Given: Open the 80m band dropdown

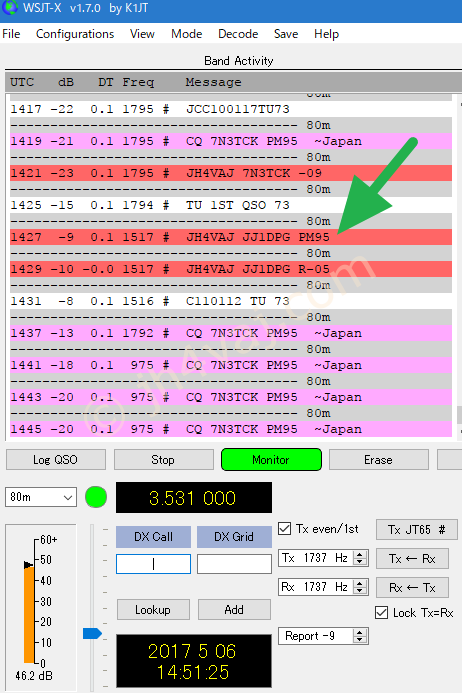Looking at the screenshot, I should 41,497.
